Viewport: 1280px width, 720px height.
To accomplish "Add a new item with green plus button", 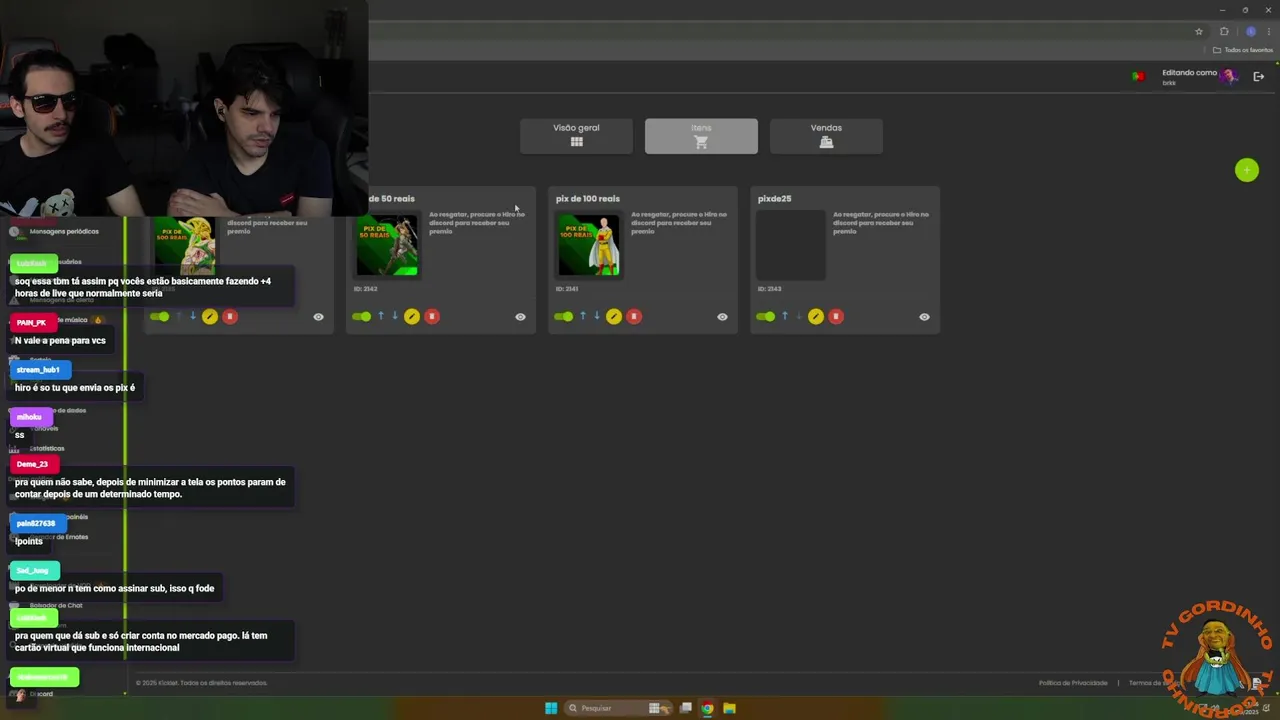I will coord(1246,170).
